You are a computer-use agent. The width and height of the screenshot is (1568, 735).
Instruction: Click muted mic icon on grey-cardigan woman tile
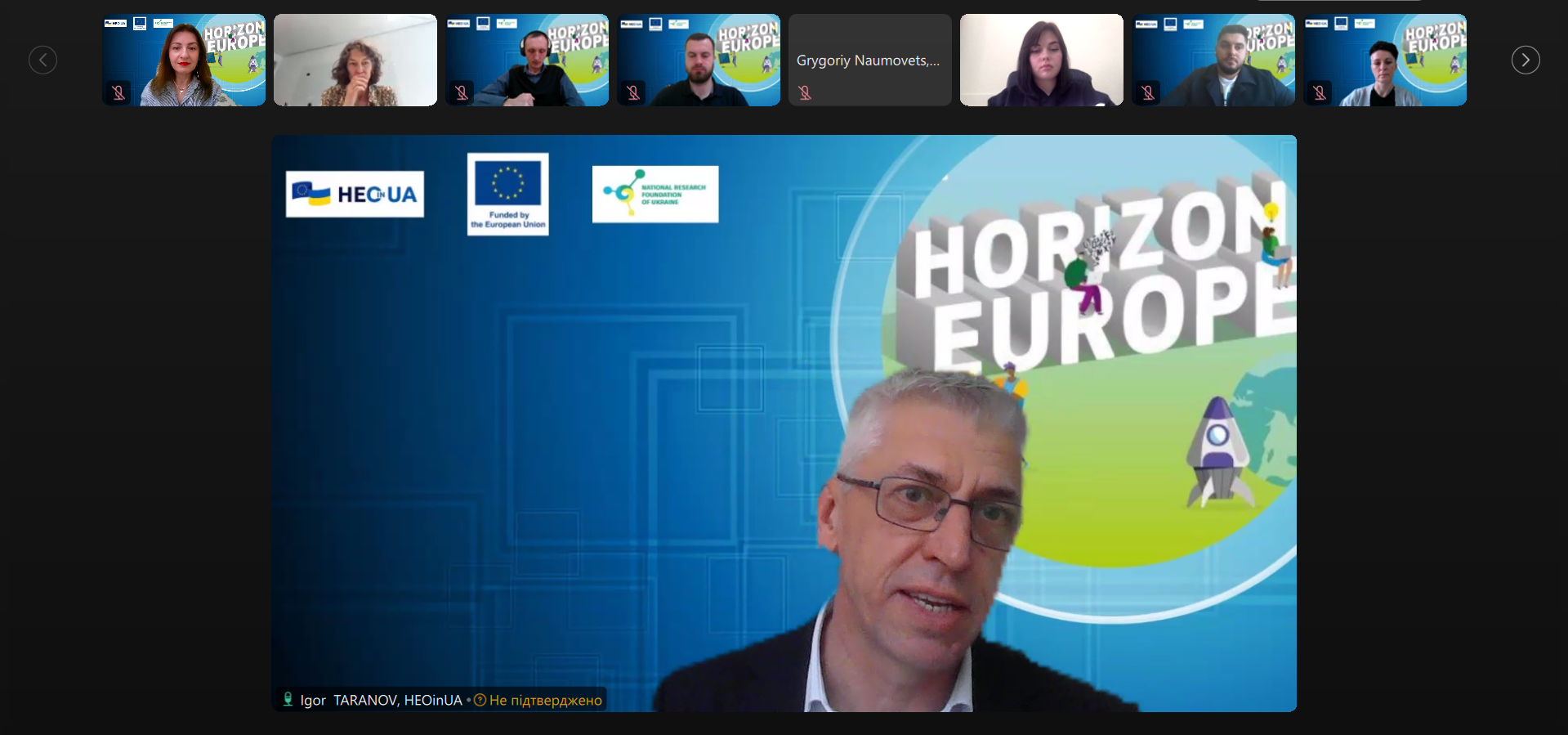(x=1320, y=92)
